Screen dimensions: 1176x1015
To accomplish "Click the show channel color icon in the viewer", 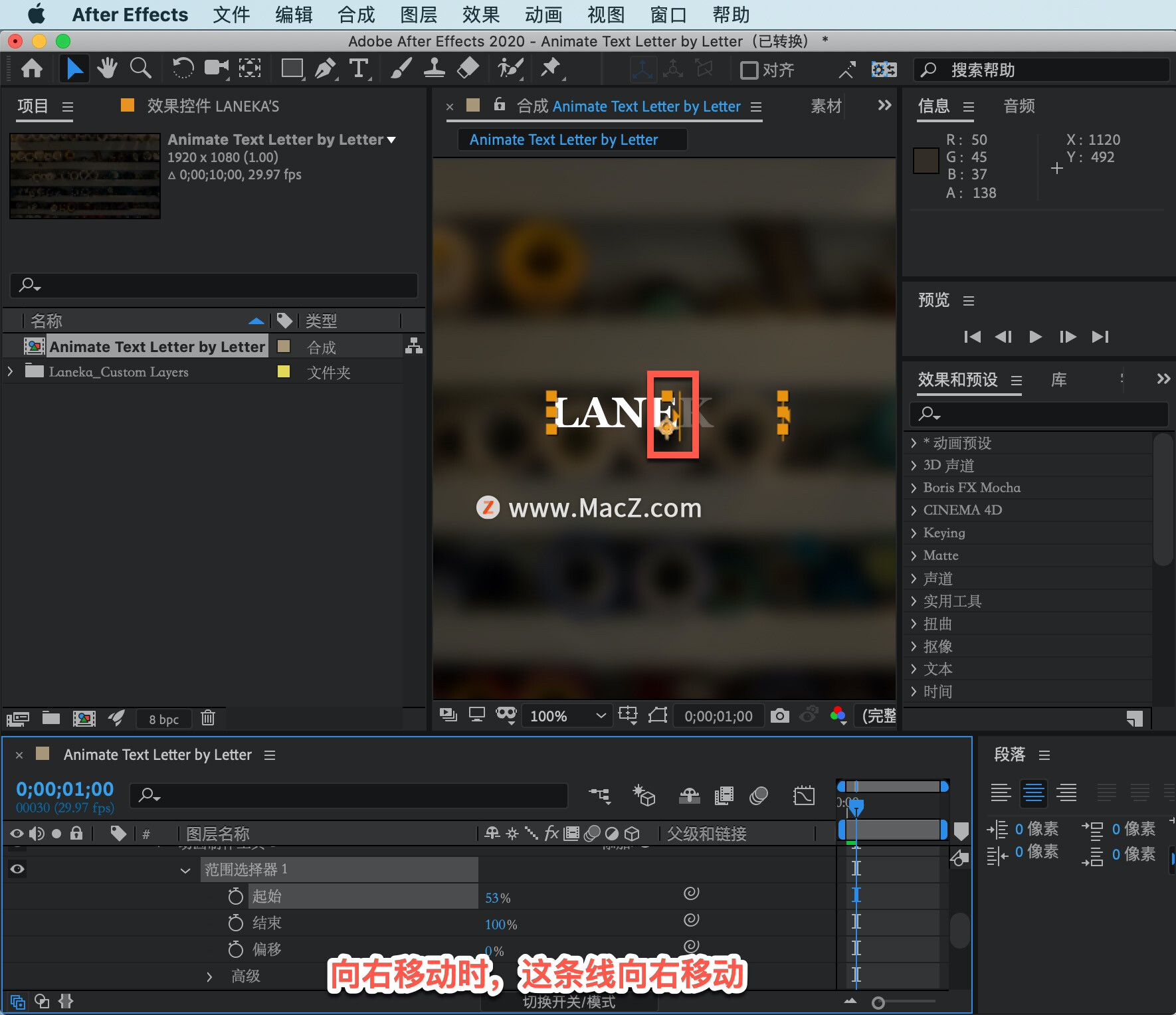I will pyautogui.click(x=838, y=715).
